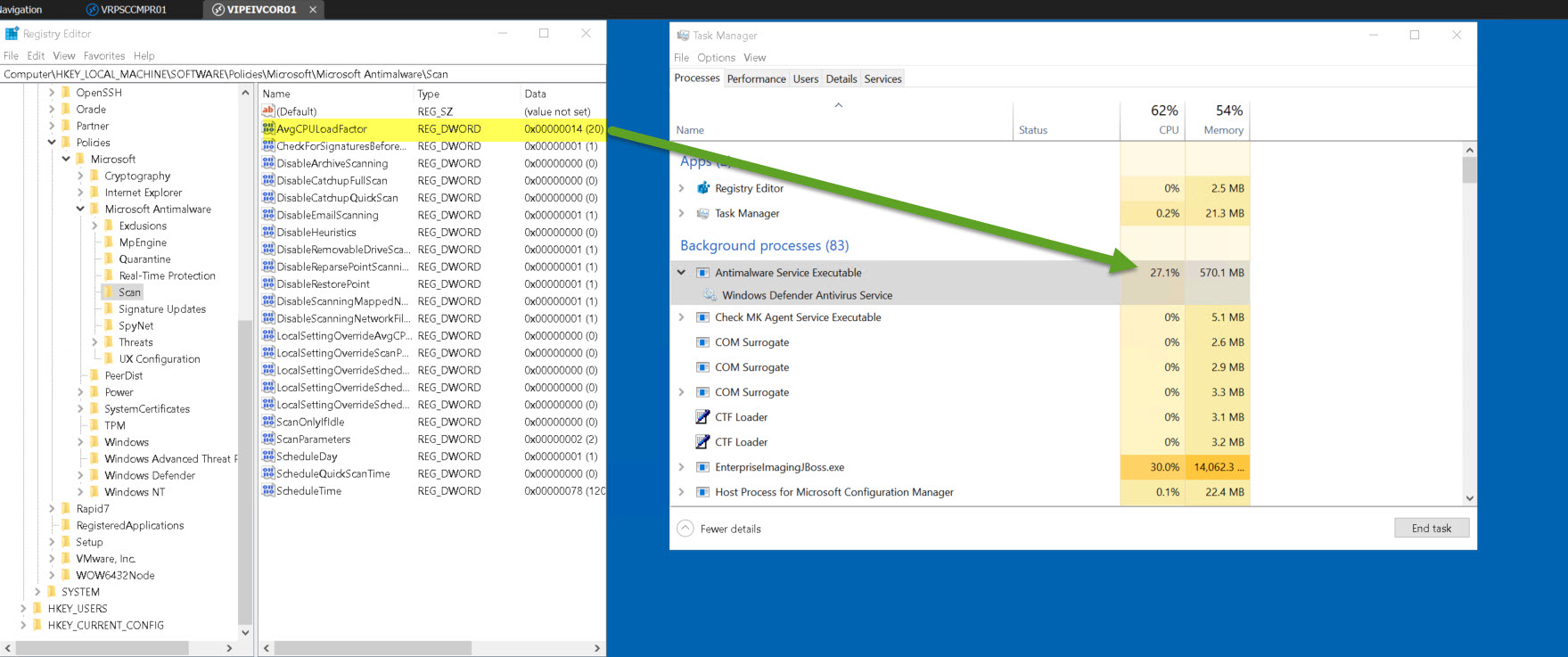Viewport: 1568px width, 657px height.
Task: Click the Registry Editor app icon in title bar
Action: (x=12, y=34)
